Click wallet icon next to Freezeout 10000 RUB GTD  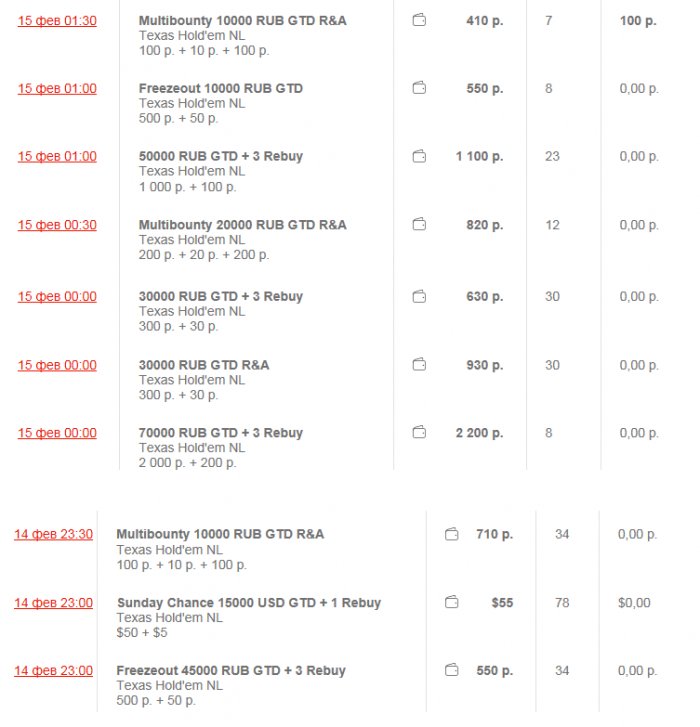[419, 88]
